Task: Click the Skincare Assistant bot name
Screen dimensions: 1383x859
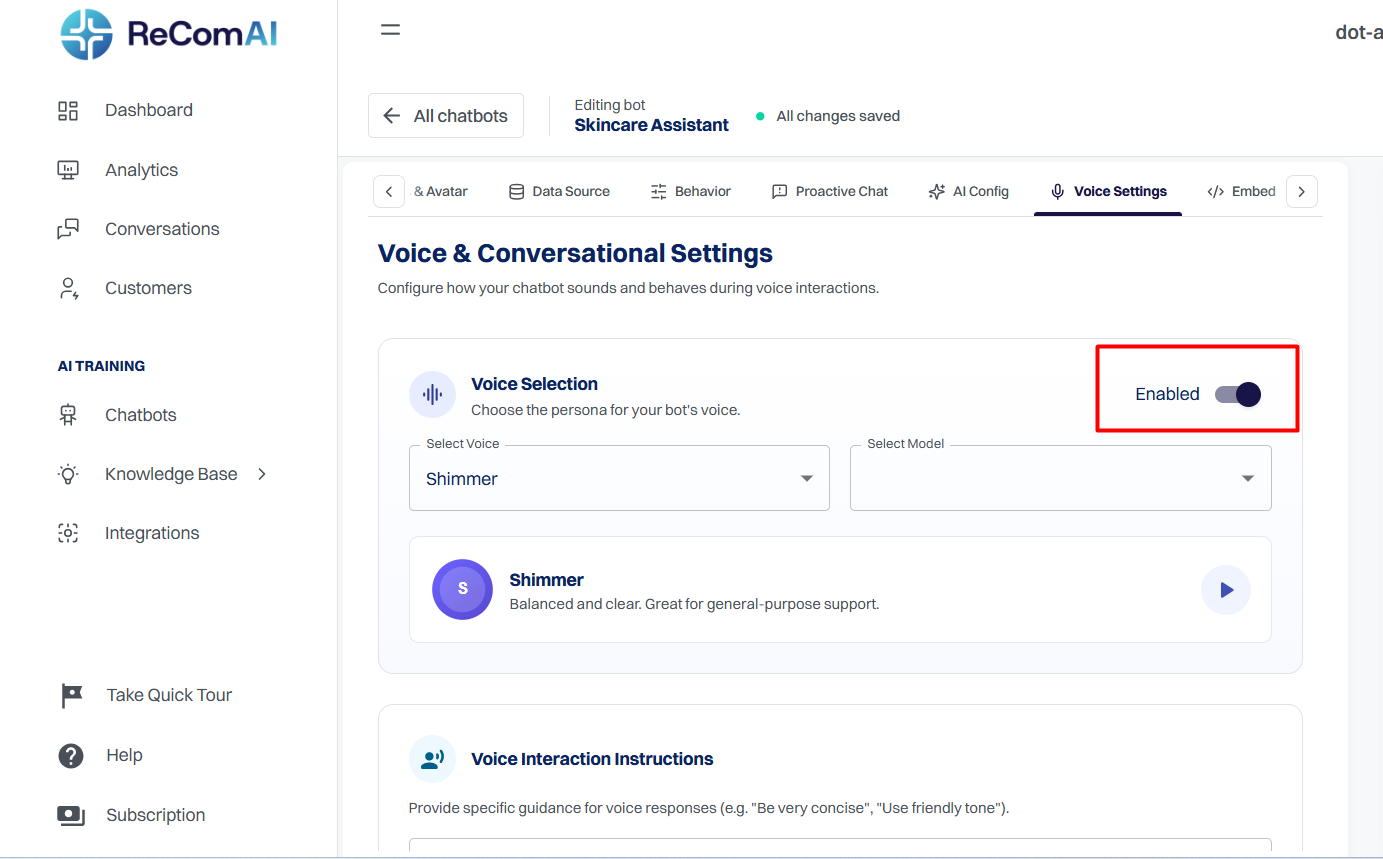Action: coord(651,125)
